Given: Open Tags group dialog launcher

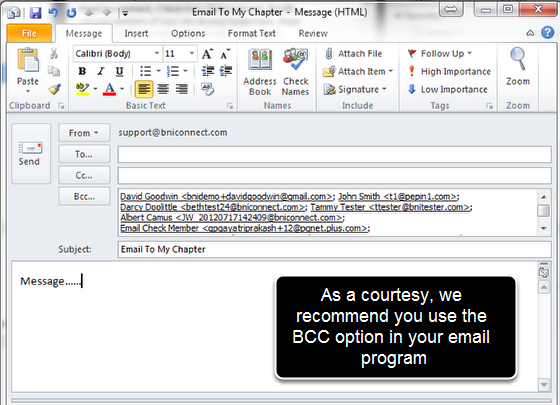Looking at the screenshot, I should [490, 106].
